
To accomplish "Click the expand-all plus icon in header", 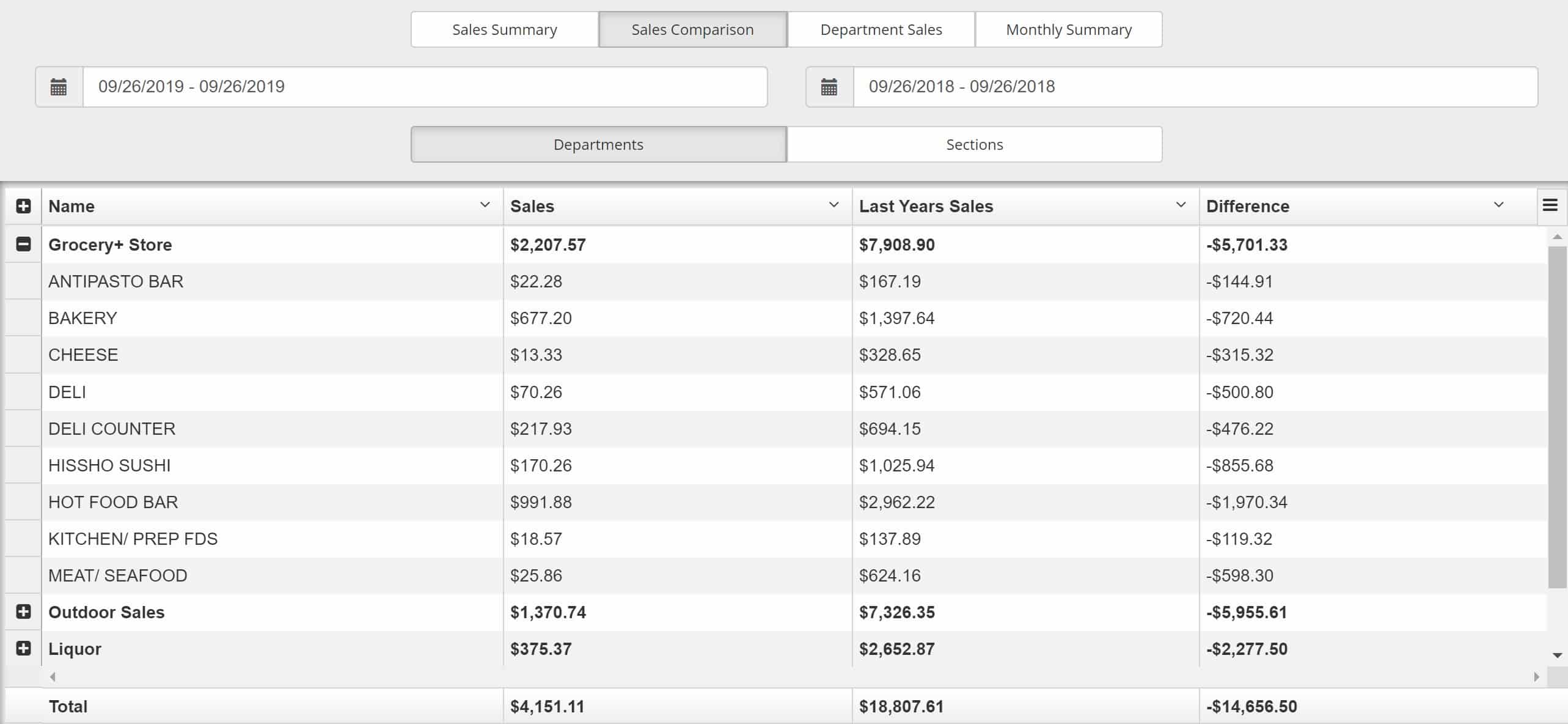I will 23,206.
